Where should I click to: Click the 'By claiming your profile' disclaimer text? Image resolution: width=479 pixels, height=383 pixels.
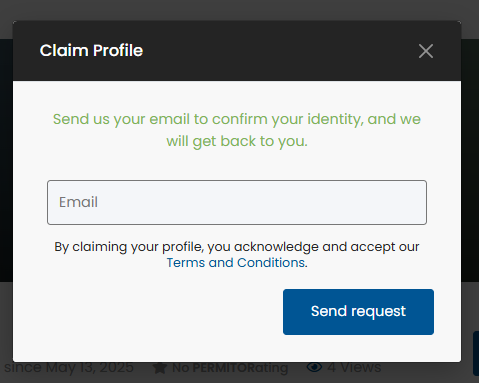pos(237,255)
